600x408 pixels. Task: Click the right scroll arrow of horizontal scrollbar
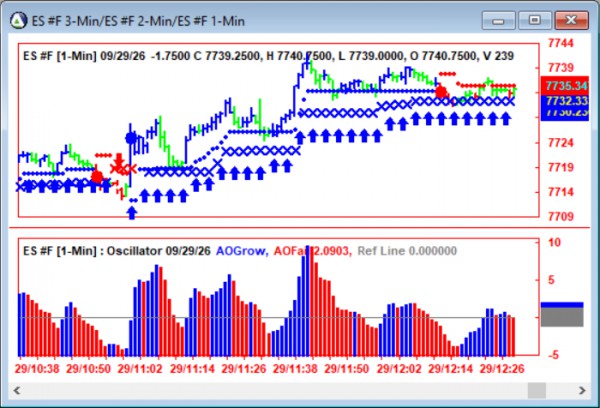582,390
